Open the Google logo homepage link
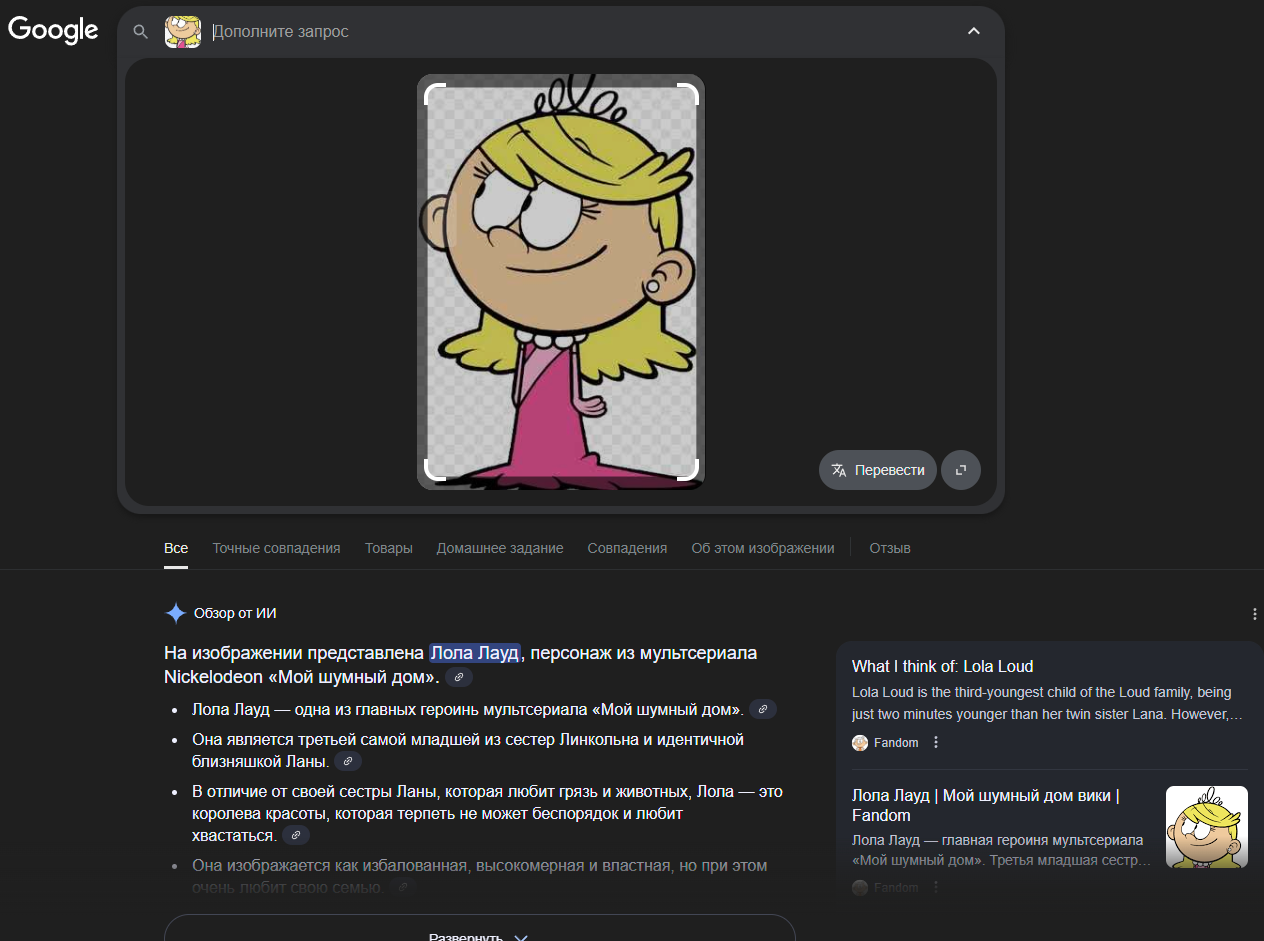The height and width of the screenshot is (941, 1264). click(x=53, y=30)
